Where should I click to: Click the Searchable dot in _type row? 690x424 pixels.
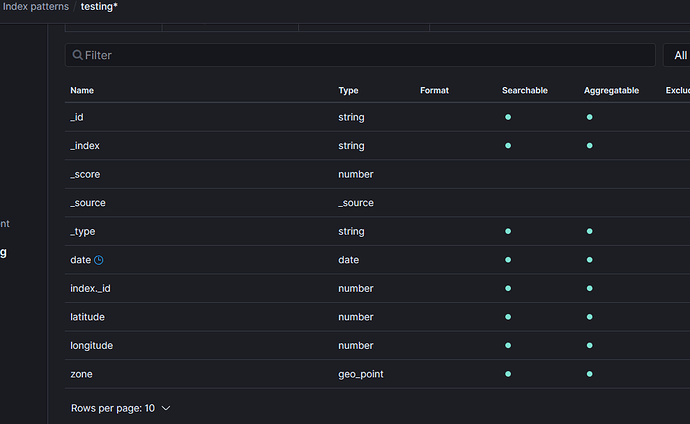pos(508,231)
